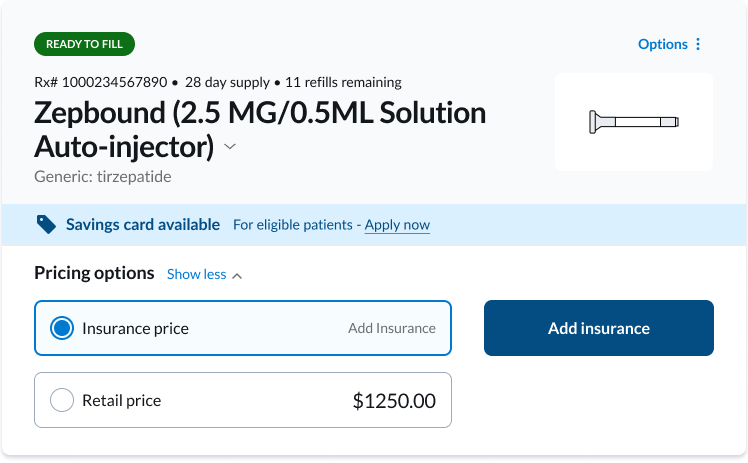Click the Add Insurance text inside insurance card
Image resolution: width=748 pixels, height=463 pixels.
coord(391,328)
